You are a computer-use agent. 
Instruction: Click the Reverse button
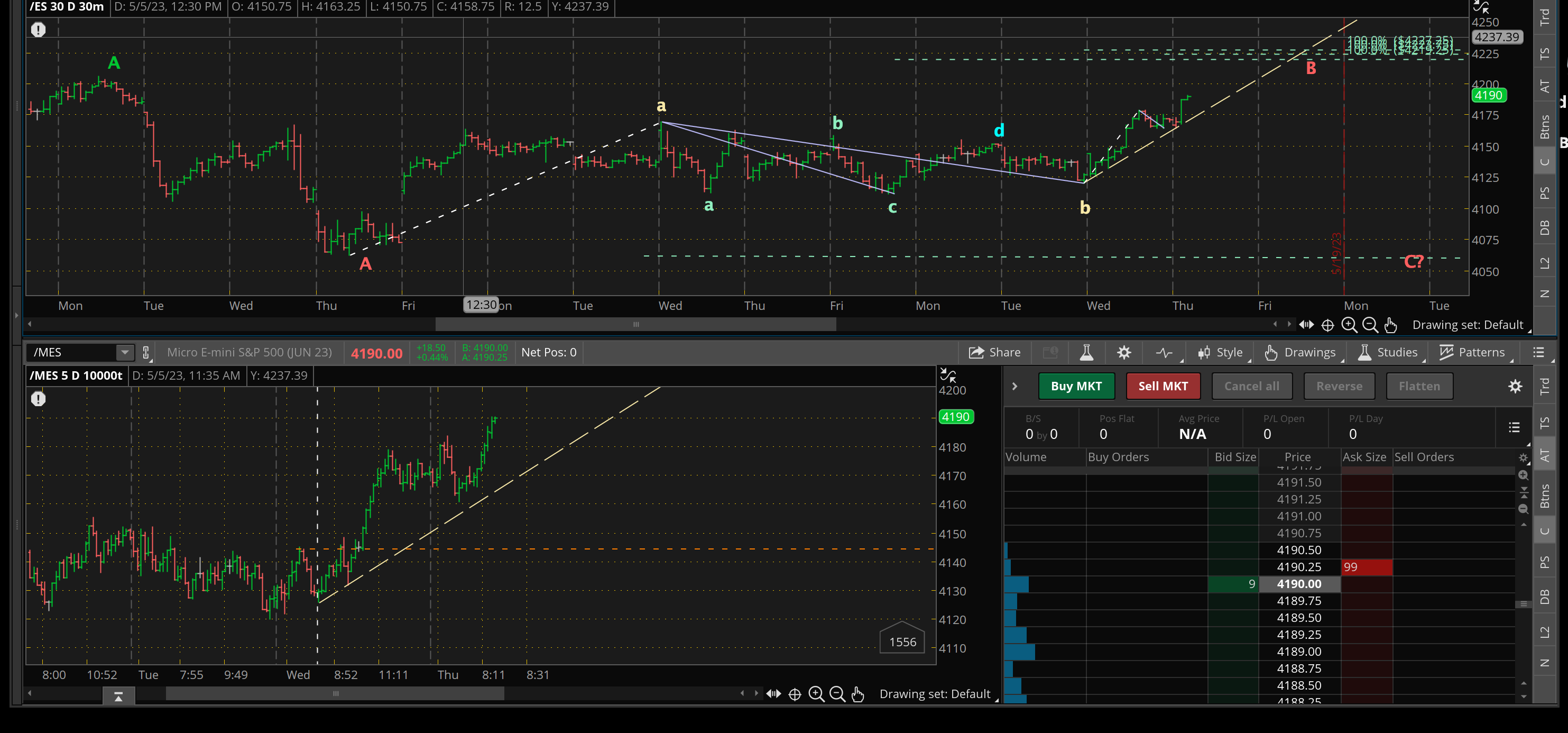point(1339,386)
